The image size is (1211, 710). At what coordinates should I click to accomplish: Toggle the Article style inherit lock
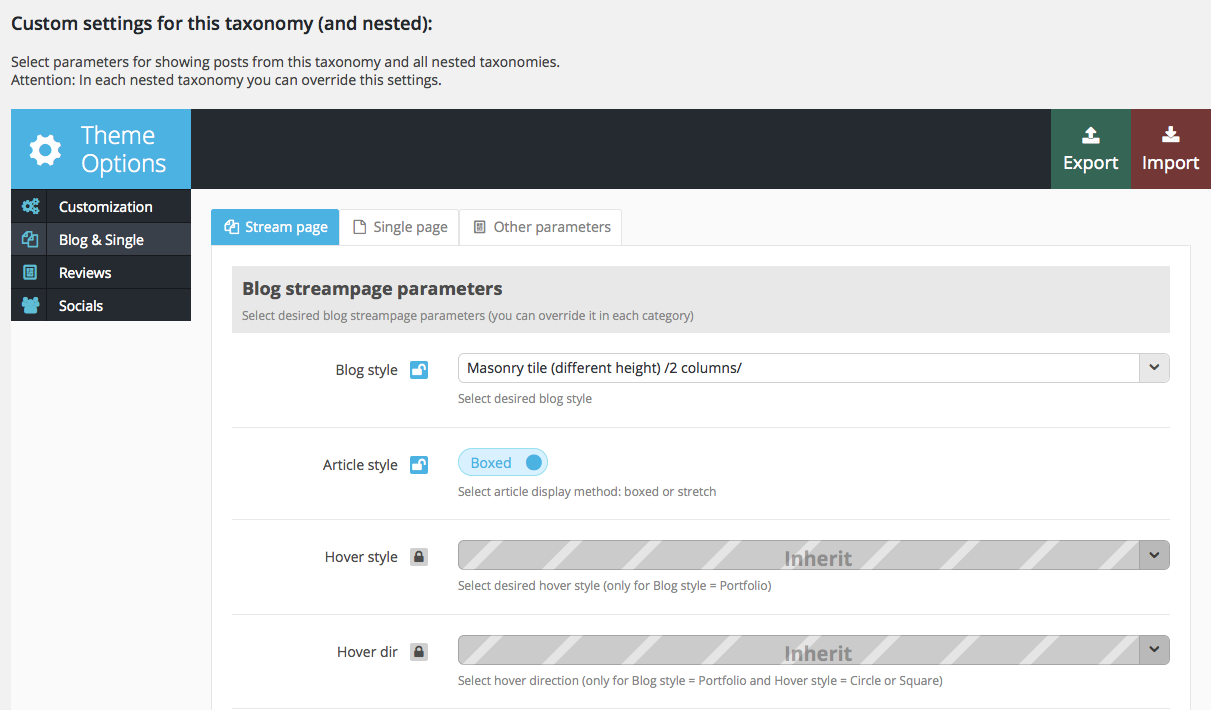pos(419,465)
